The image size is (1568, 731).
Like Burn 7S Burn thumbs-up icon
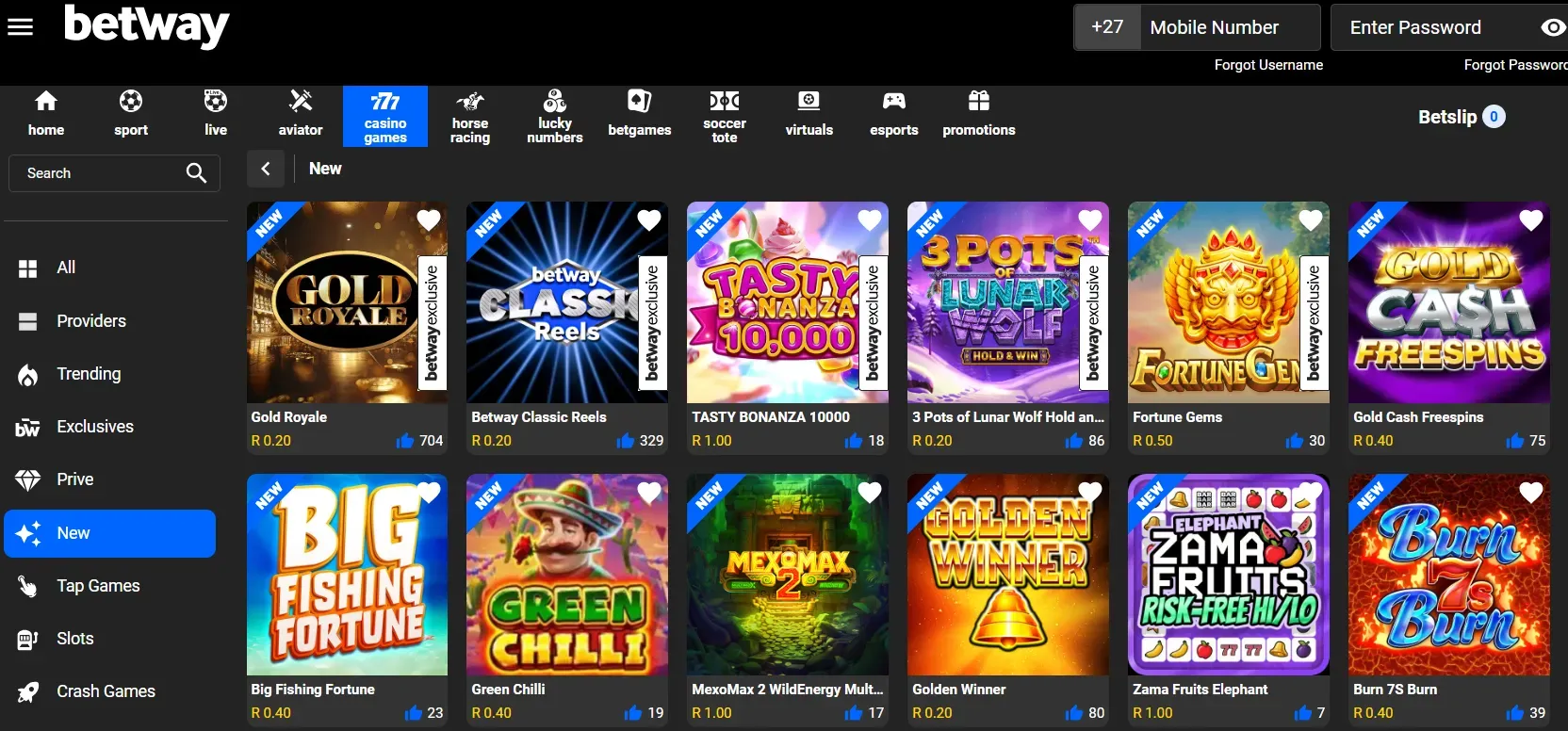click(x=1515, y=712)
